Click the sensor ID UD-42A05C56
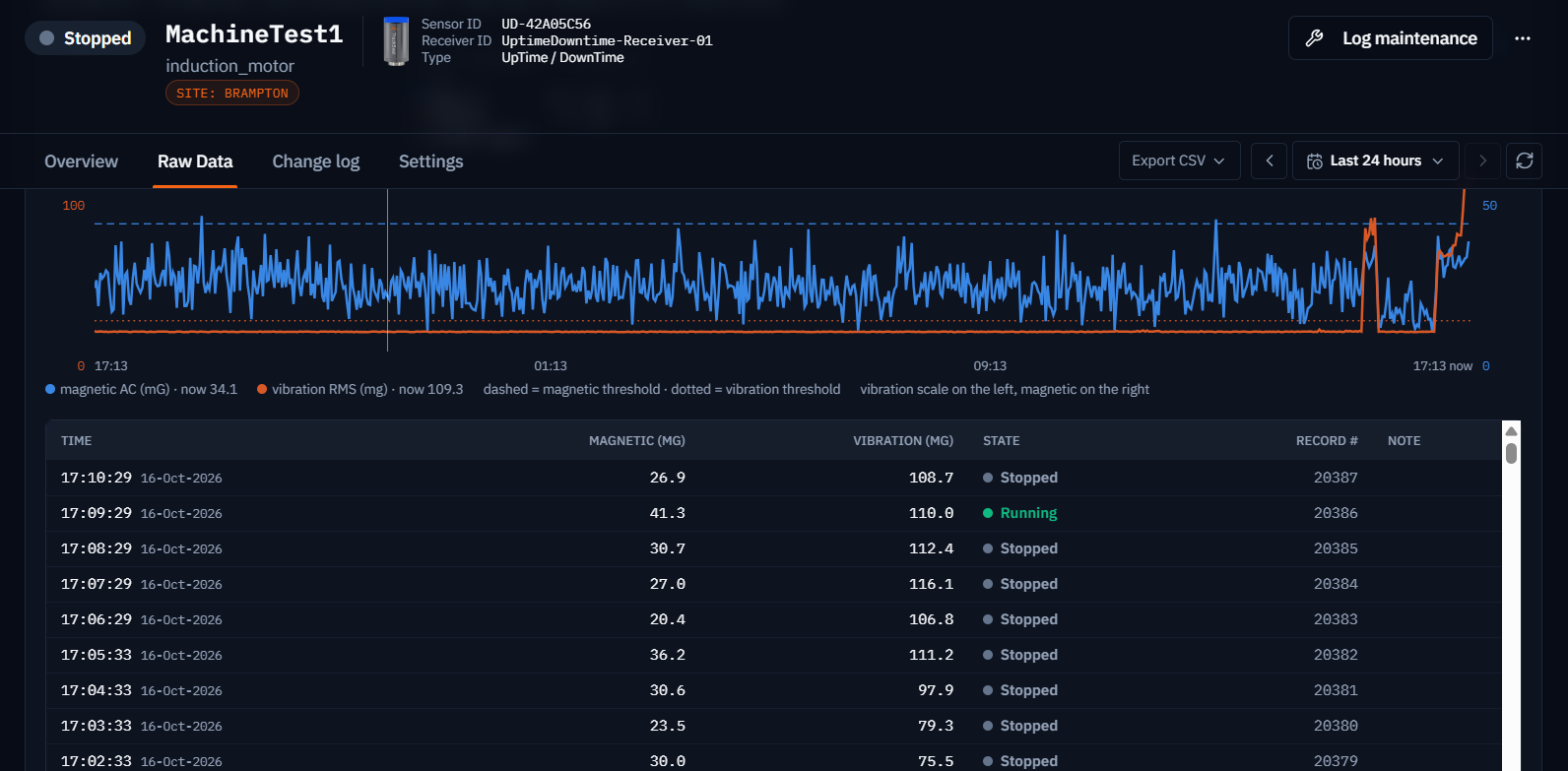Image resolution: width=1568 pixels, height=771 pixels. pyautogui.click(x=547, y=24)
